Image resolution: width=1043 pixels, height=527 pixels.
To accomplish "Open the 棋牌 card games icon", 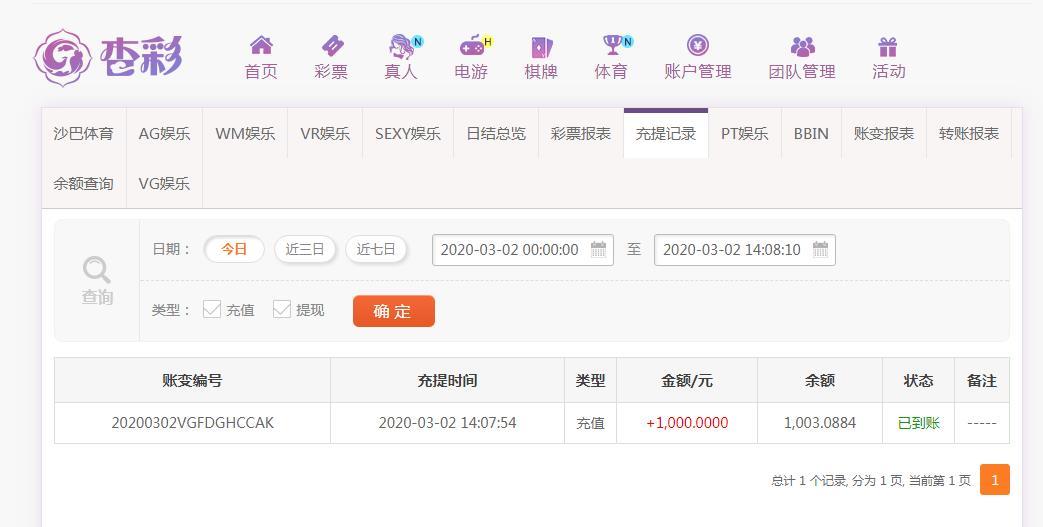I will click(x=541, y=47).
